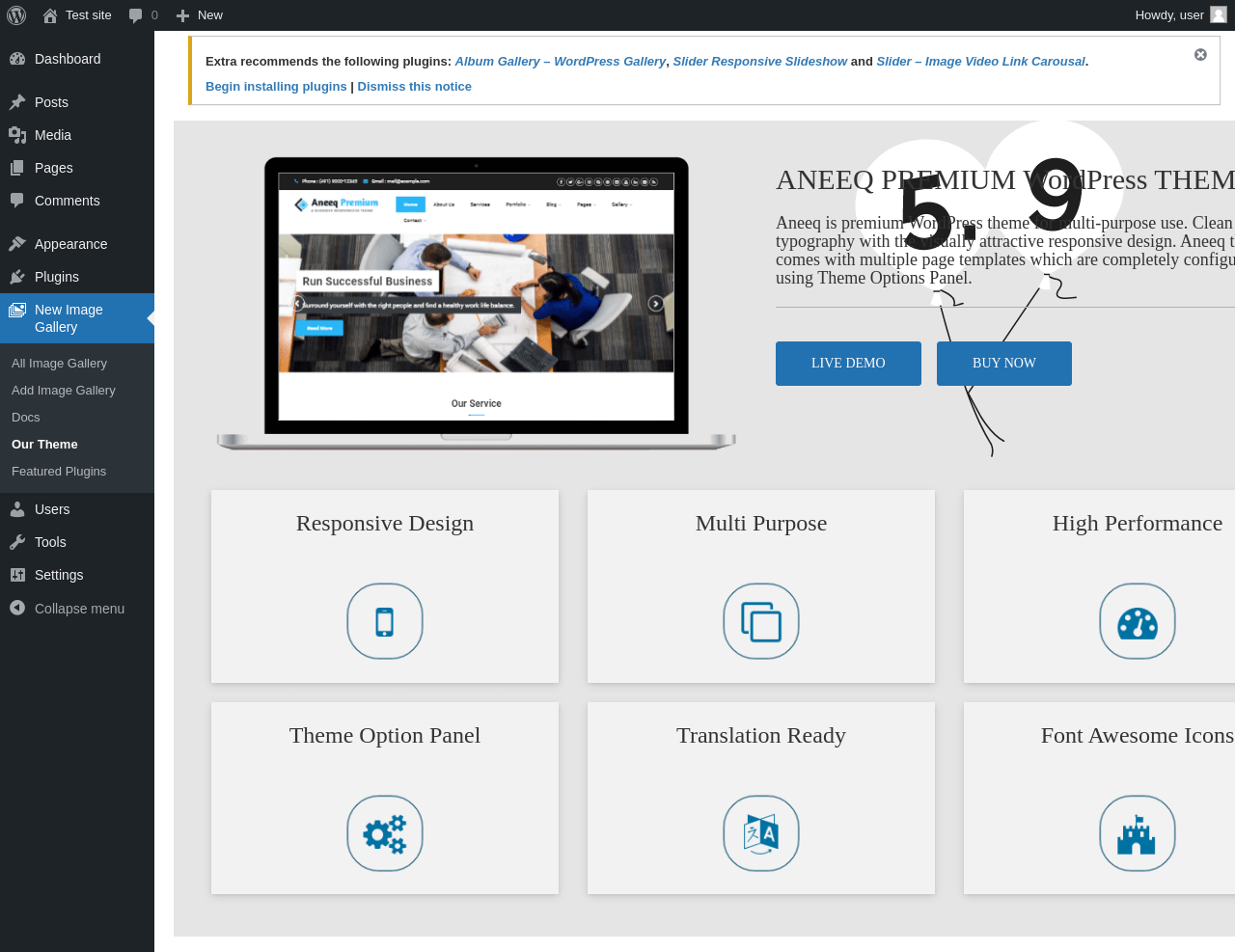Open the Tools menu
This screenshot has width=1235, height=952.
pyautogui.click(x=77, y=542)
